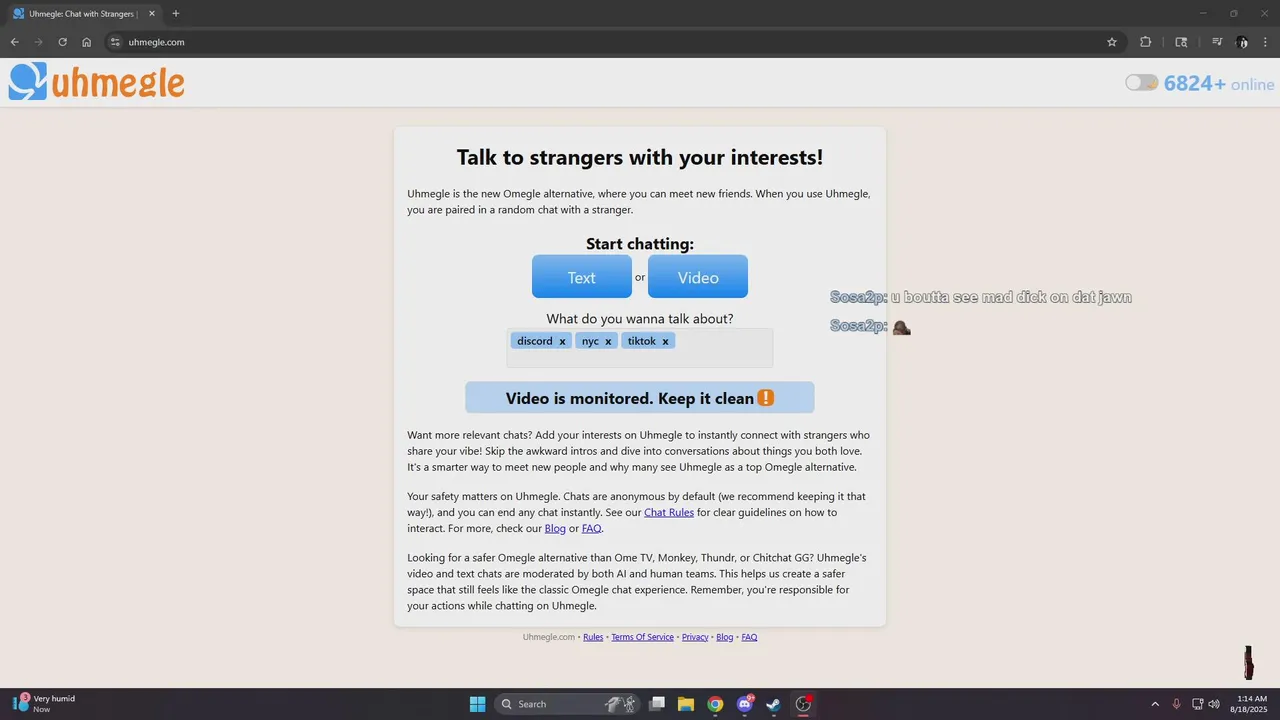The image size is (1280, 720).
Task: Select the Uhmegle browser tab
Action: pos(84,14)
